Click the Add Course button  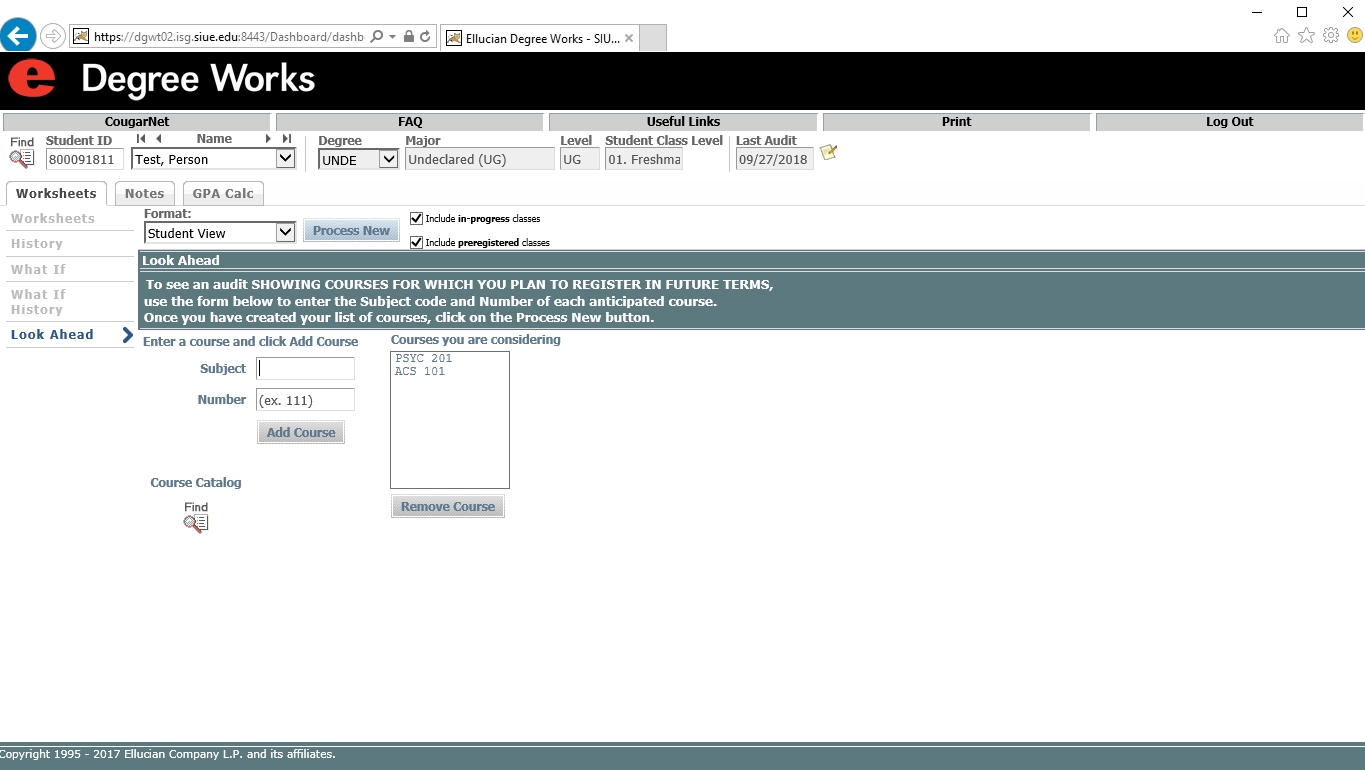click(x=301, y=432)
